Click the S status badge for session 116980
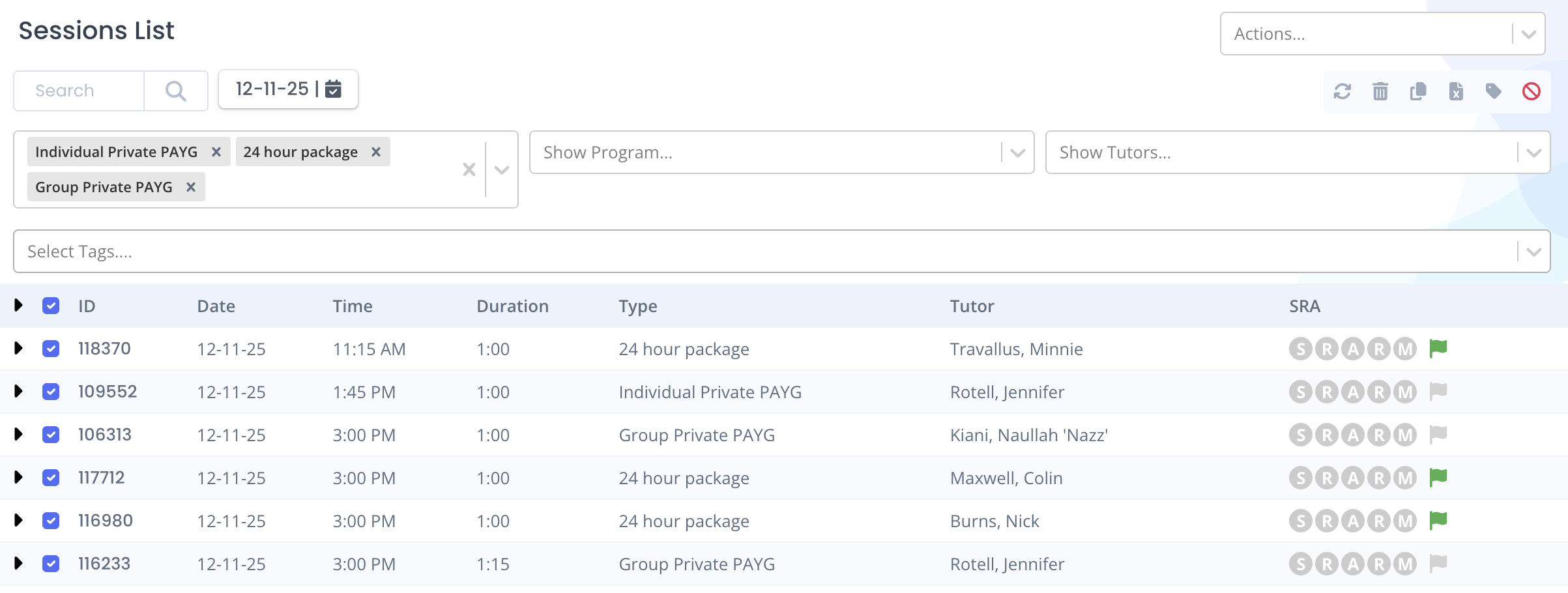The image size is (1568, 593). 1301,521
